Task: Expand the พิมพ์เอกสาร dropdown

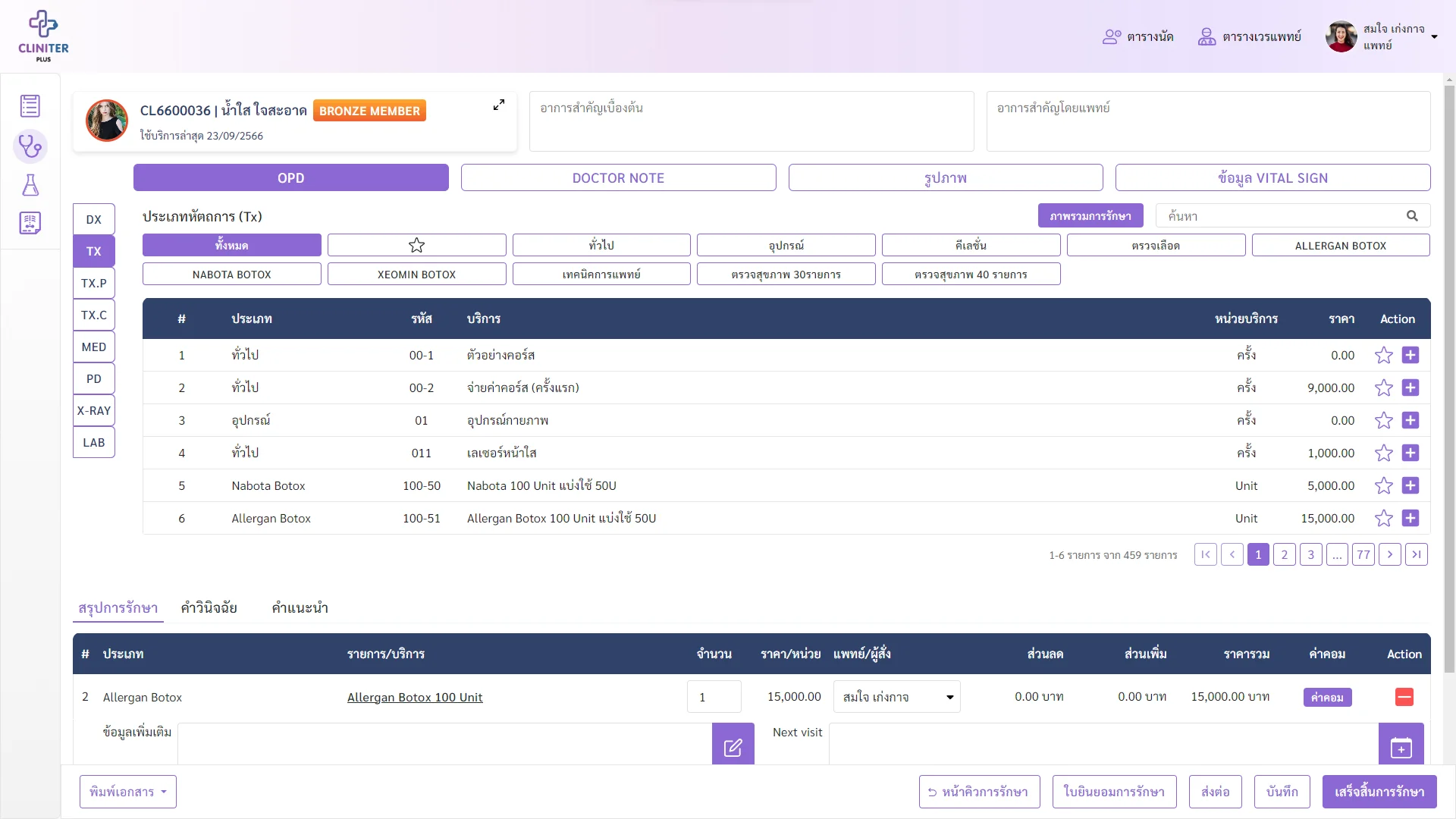Action: coord(128,792)
